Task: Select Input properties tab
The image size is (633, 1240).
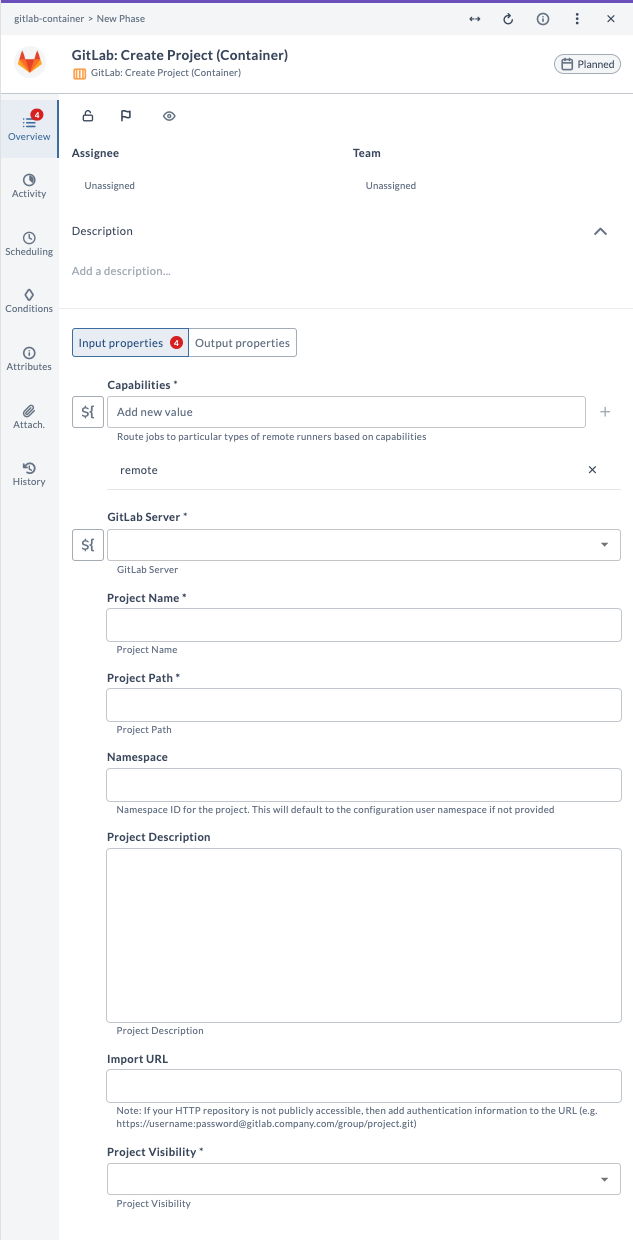Action: [x=130, y=343]
